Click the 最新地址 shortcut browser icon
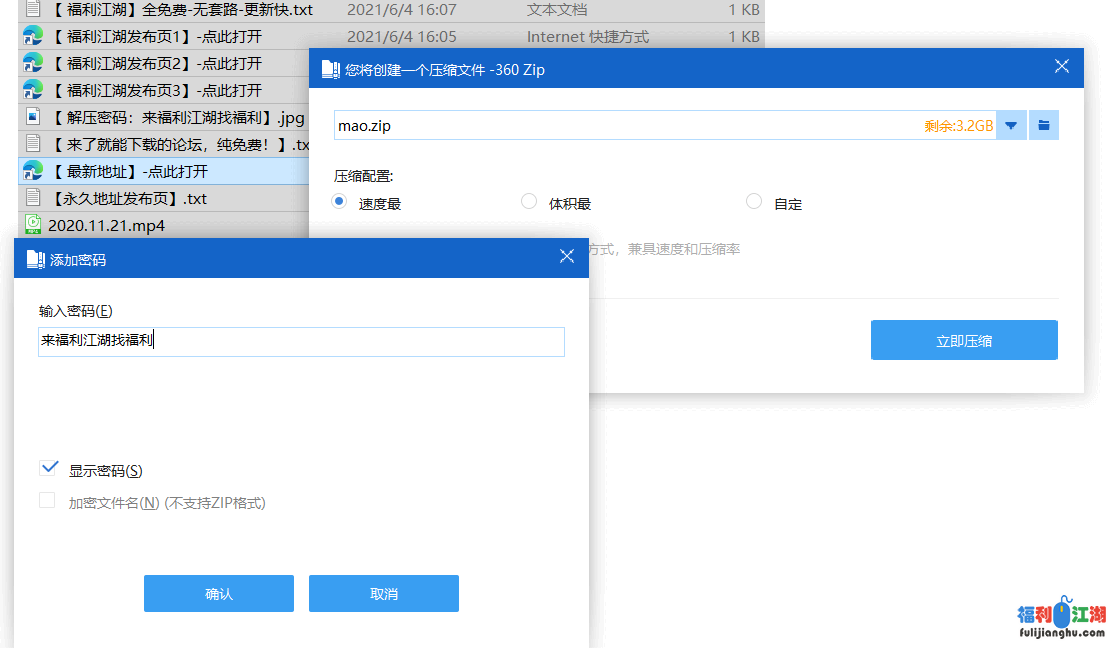Viewport: 1117px width, 648px height. coord(33,171)
